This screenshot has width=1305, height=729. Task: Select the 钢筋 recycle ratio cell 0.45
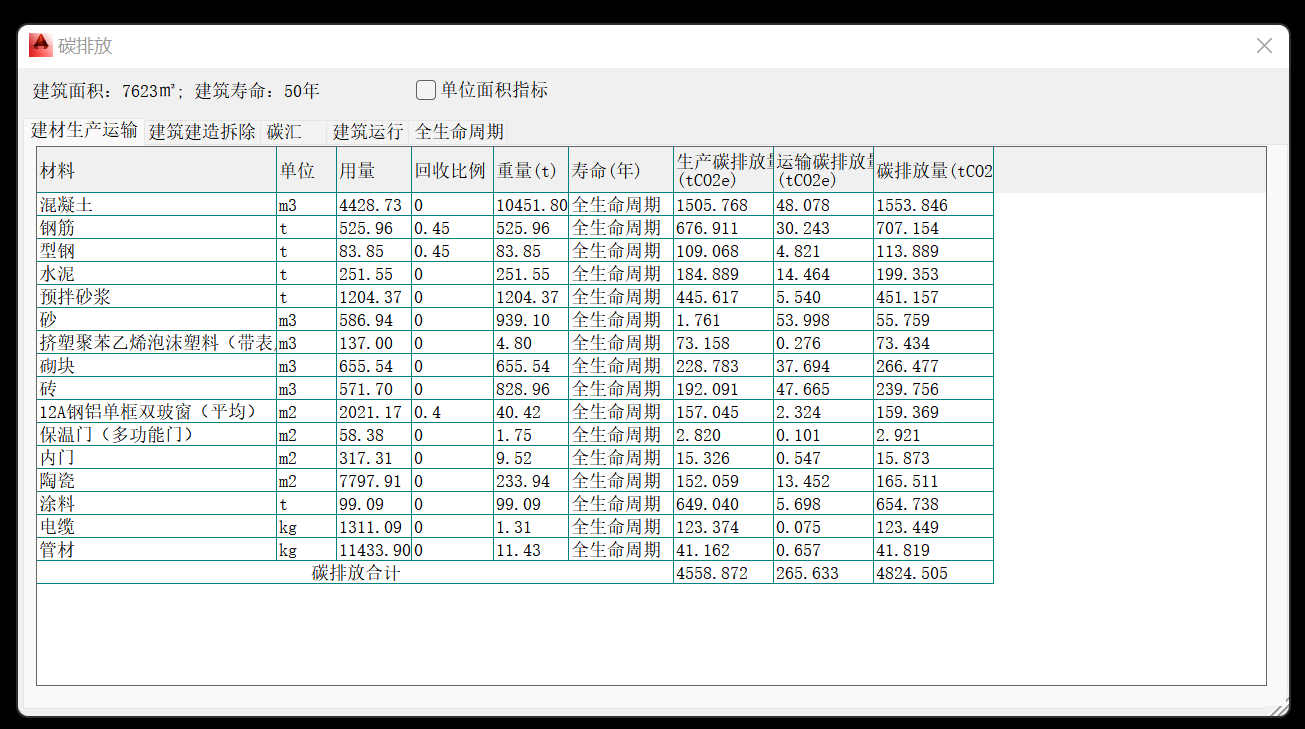tap(452, 228)
